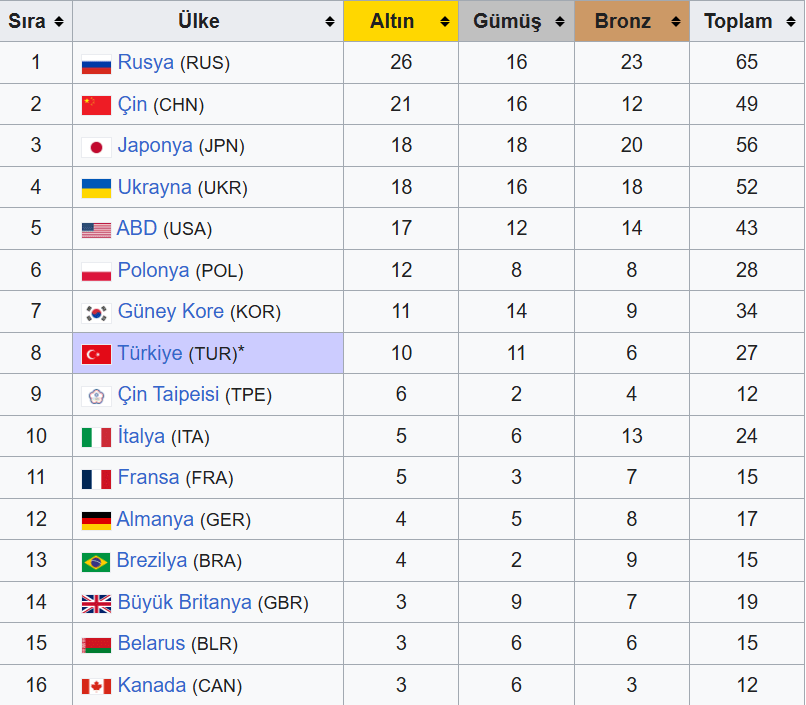Click the Russian flag icon
The height and width of the screenshot is (705, 806).
click(x=96, y=64)
